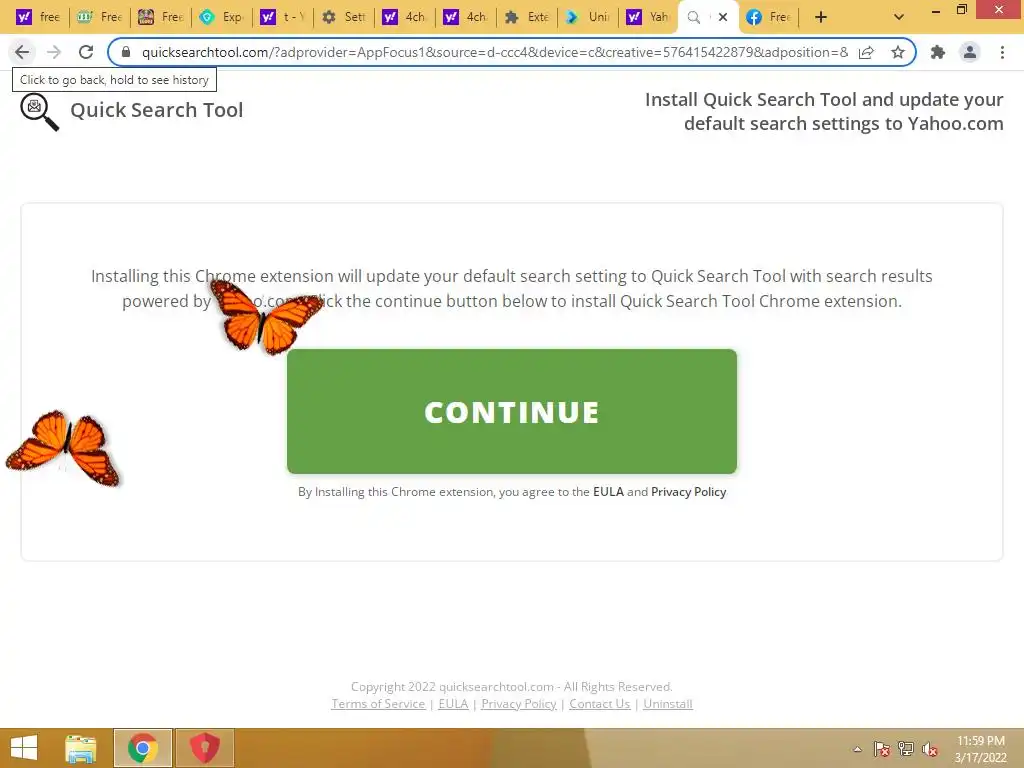This screenshot has height=768, width=1024.
Task: Click the share page icon in the address bar
Action: pyautogui.click(x=867, y=52)
